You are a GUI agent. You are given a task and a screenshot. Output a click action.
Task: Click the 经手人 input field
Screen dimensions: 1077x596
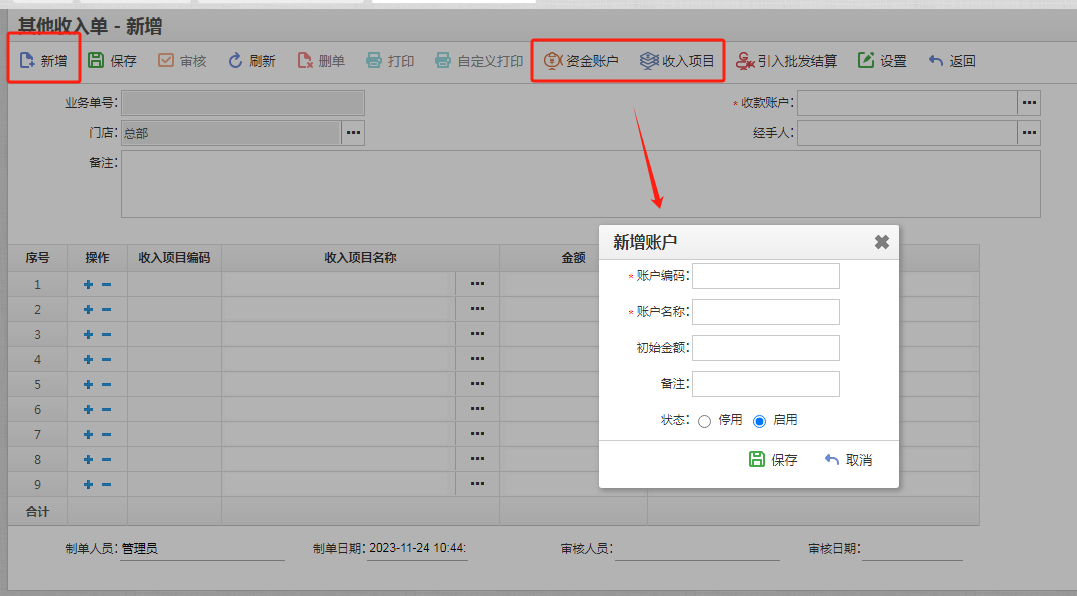[x=907, y=133]
